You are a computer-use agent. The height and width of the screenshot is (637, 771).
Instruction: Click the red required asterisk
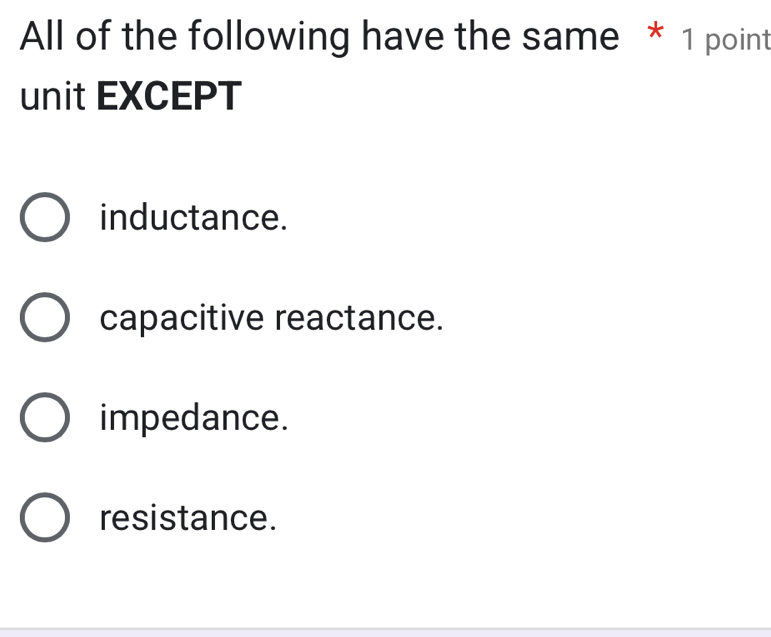point(655,39)
